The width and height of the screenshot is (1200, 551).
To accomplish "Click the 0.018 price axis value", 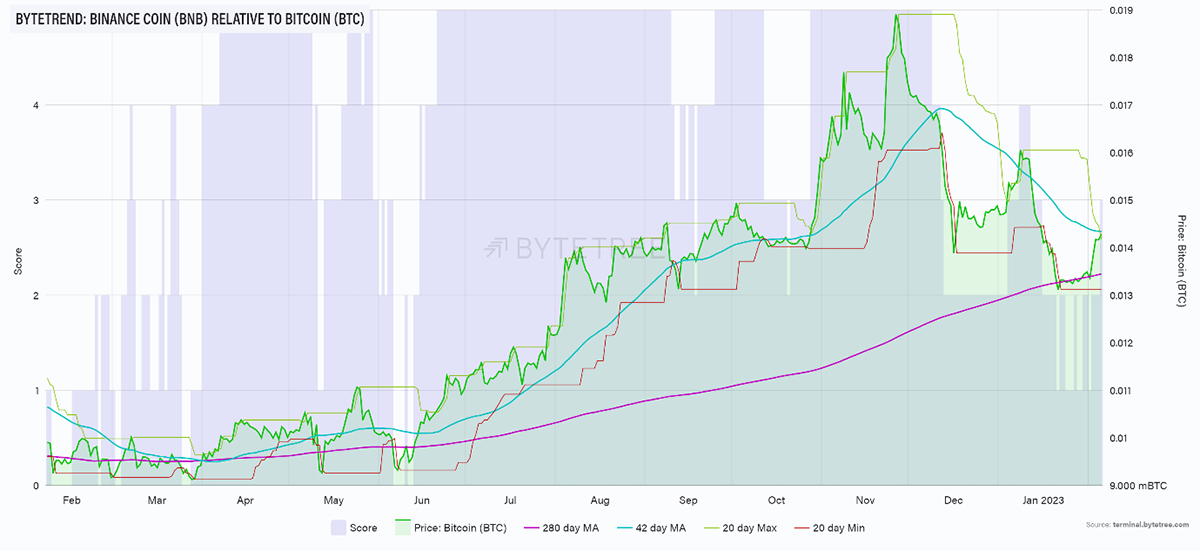I will coord(1122,58).
